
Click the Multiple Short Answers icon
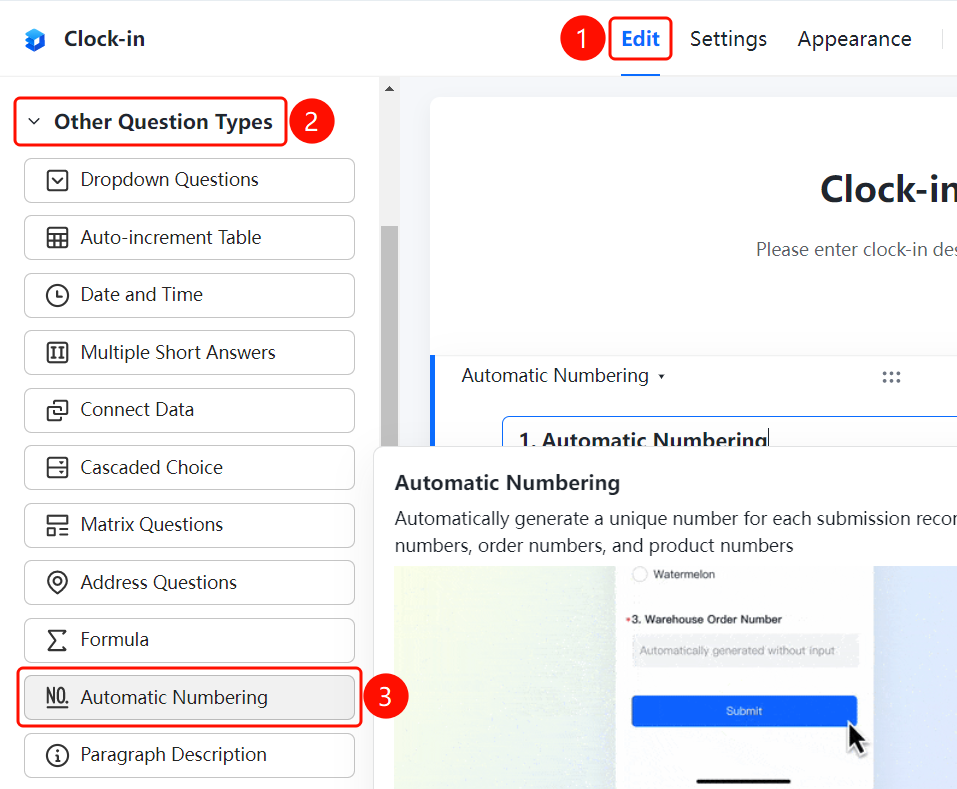pyautogui.click(x=57, y=353)
